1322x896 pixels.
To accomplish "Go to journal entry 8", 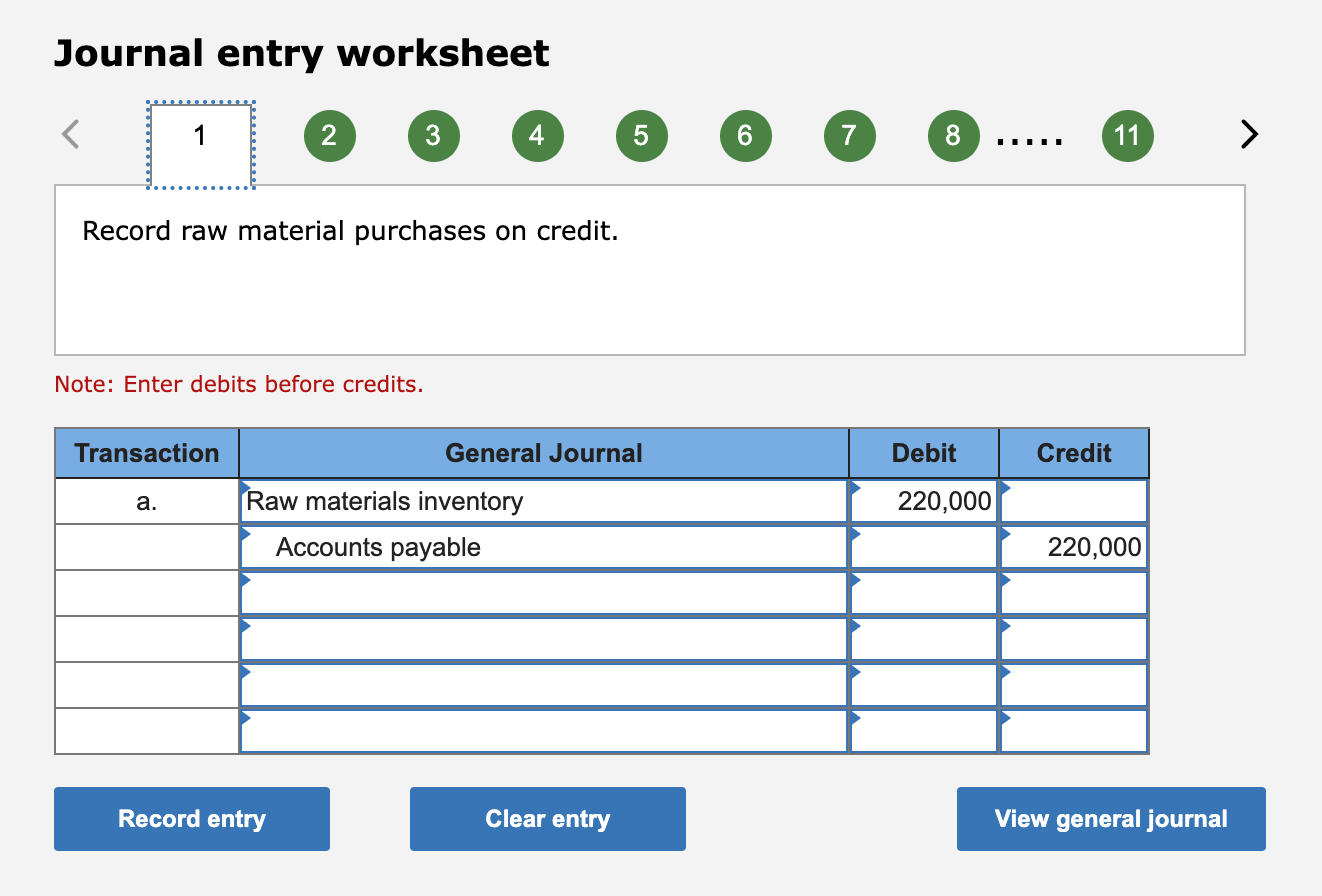I will click(x=953, y=135).
